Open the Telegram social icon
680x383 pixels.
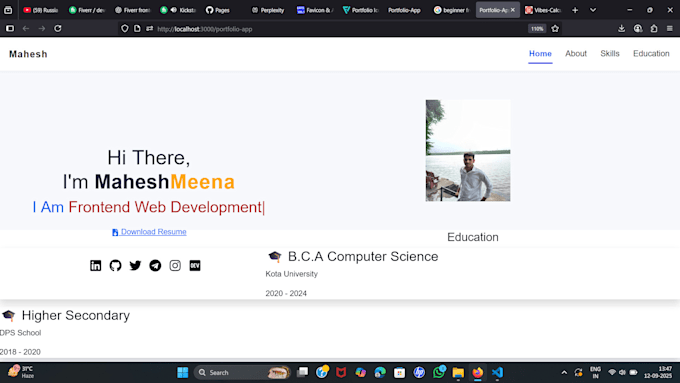click(155, 265)
